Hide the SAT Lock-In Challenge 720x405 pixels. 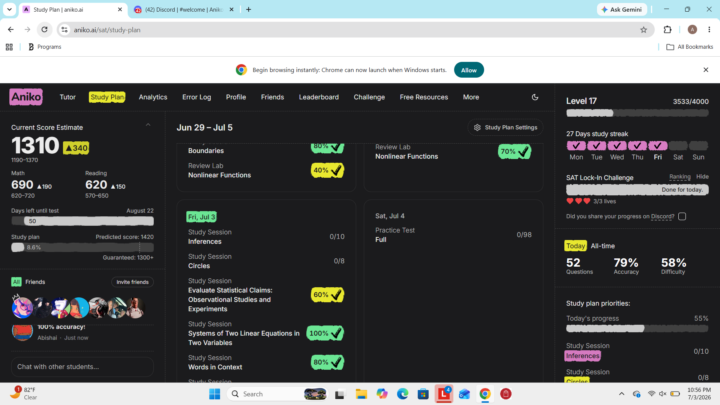[702, 177]
